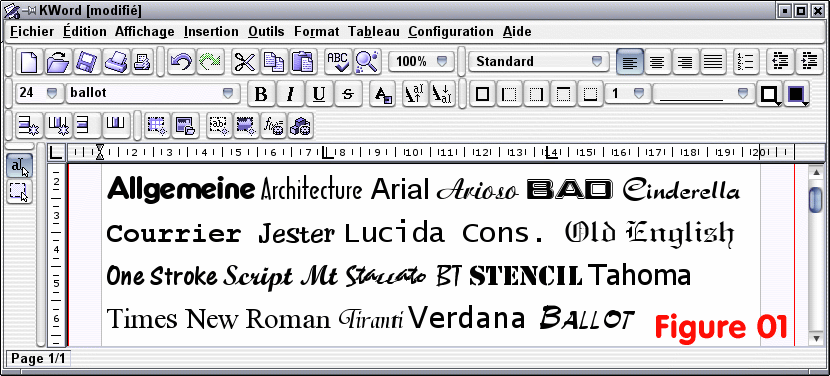Click the vertical scrollbar down arrow
The image size is (830, 376).
pyautogui.click(x=816, y=338)
